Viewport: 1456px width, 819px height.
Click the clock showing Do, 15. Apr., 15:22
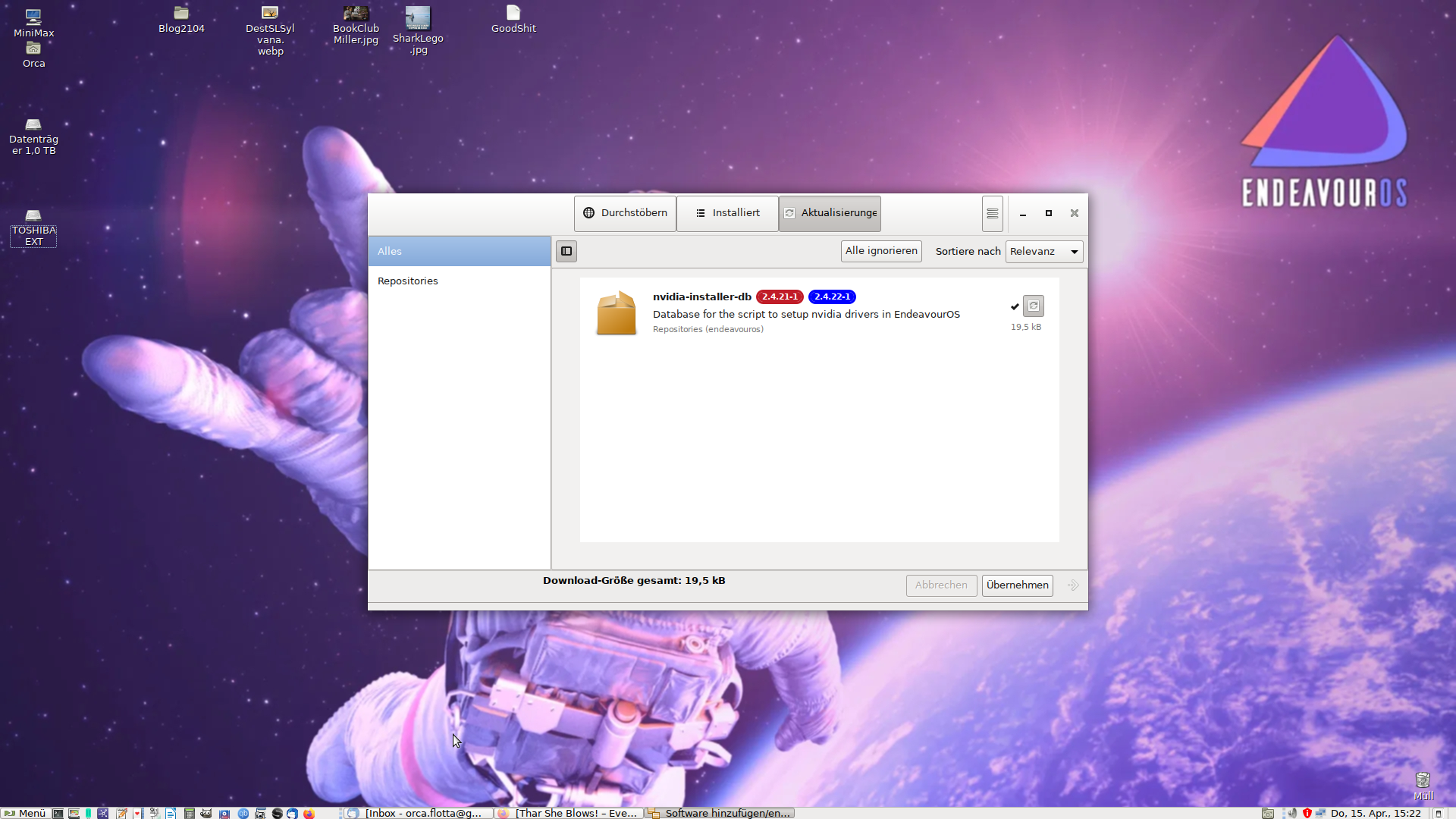[x=1376, y=813]
